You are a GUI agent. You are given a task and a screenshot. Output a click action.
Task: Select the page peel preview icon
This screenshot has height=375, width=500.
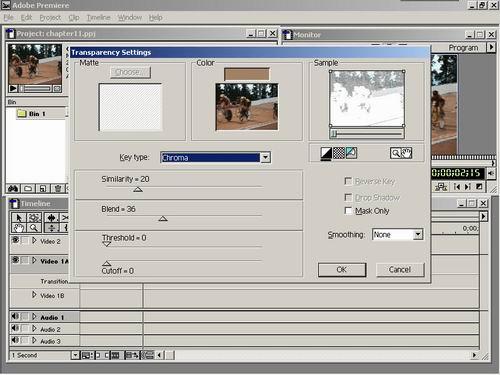click(351, 153)
